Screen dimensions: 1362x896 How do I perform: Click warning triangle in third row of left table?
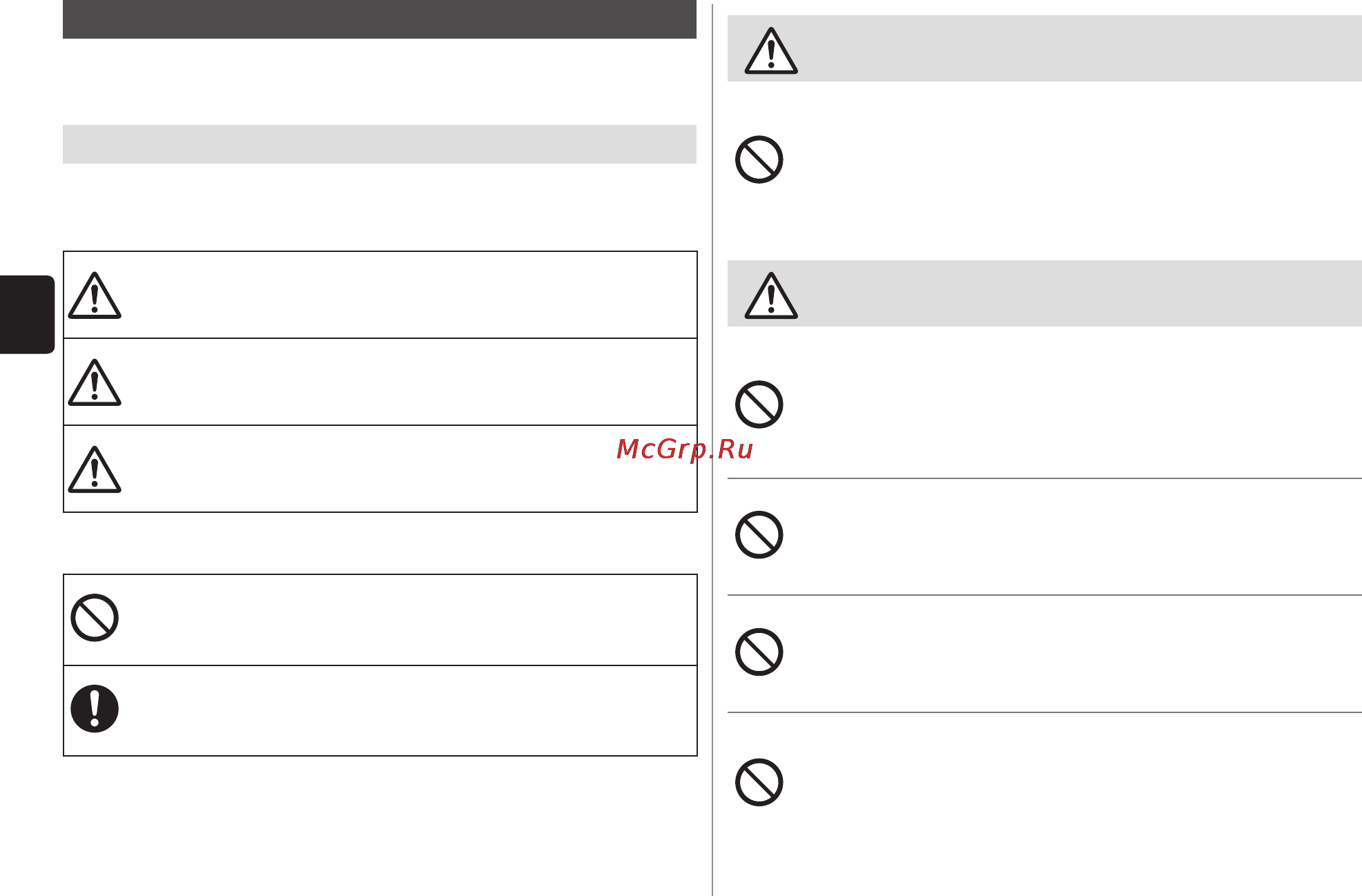95,469
